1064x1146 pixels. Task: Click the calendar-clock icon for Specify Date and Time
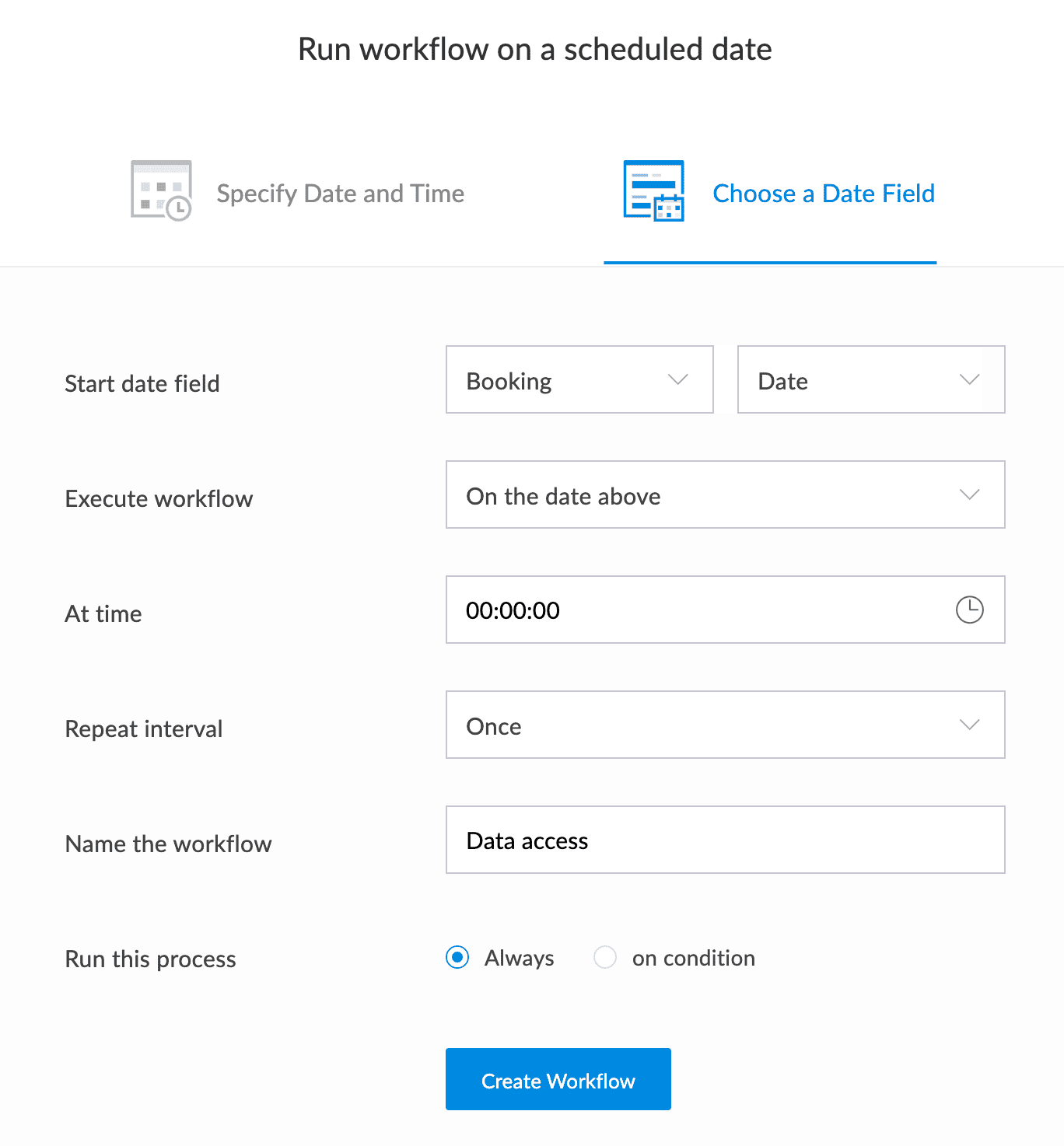coord(161,190)
